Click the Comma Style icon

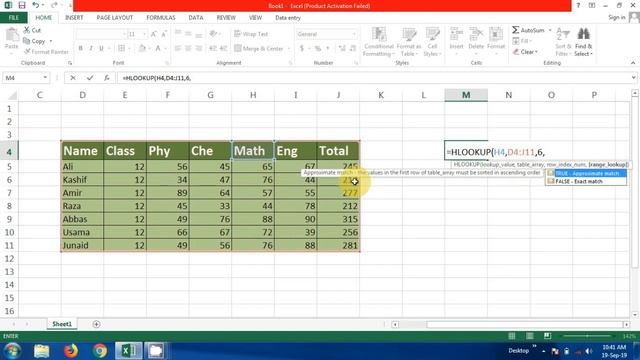point(328,49)
